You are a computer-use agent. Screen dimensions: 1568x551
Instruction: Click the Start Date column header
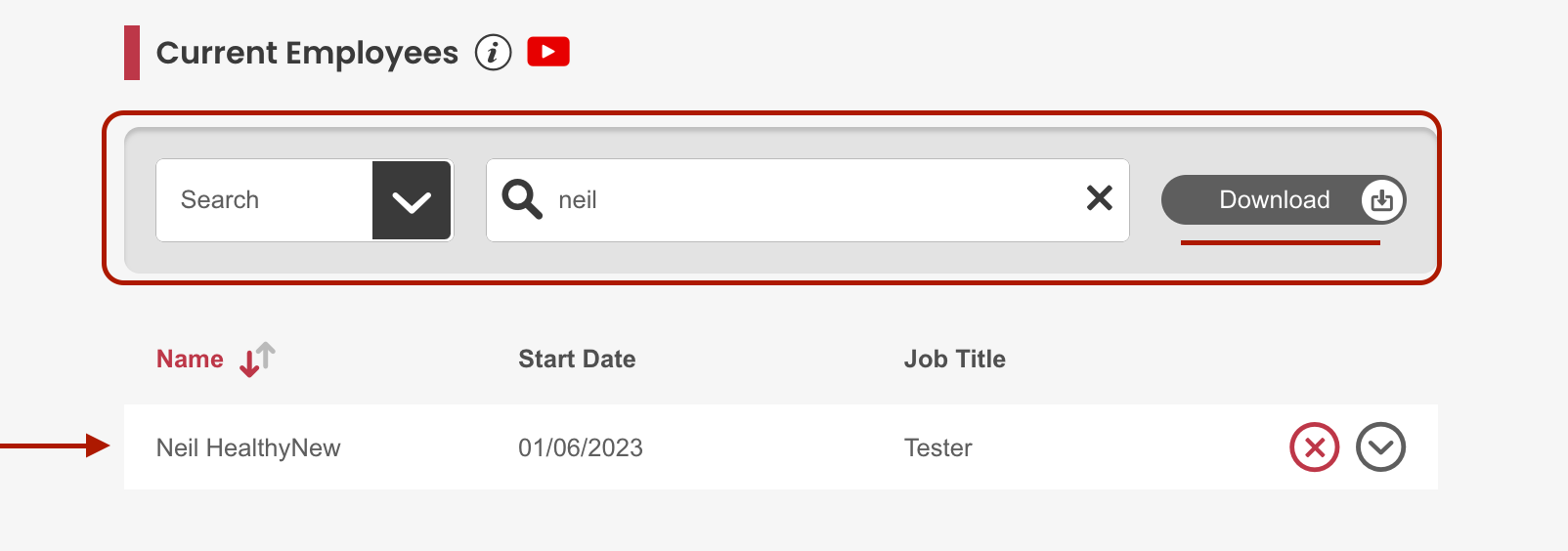[x=577, y=360]
